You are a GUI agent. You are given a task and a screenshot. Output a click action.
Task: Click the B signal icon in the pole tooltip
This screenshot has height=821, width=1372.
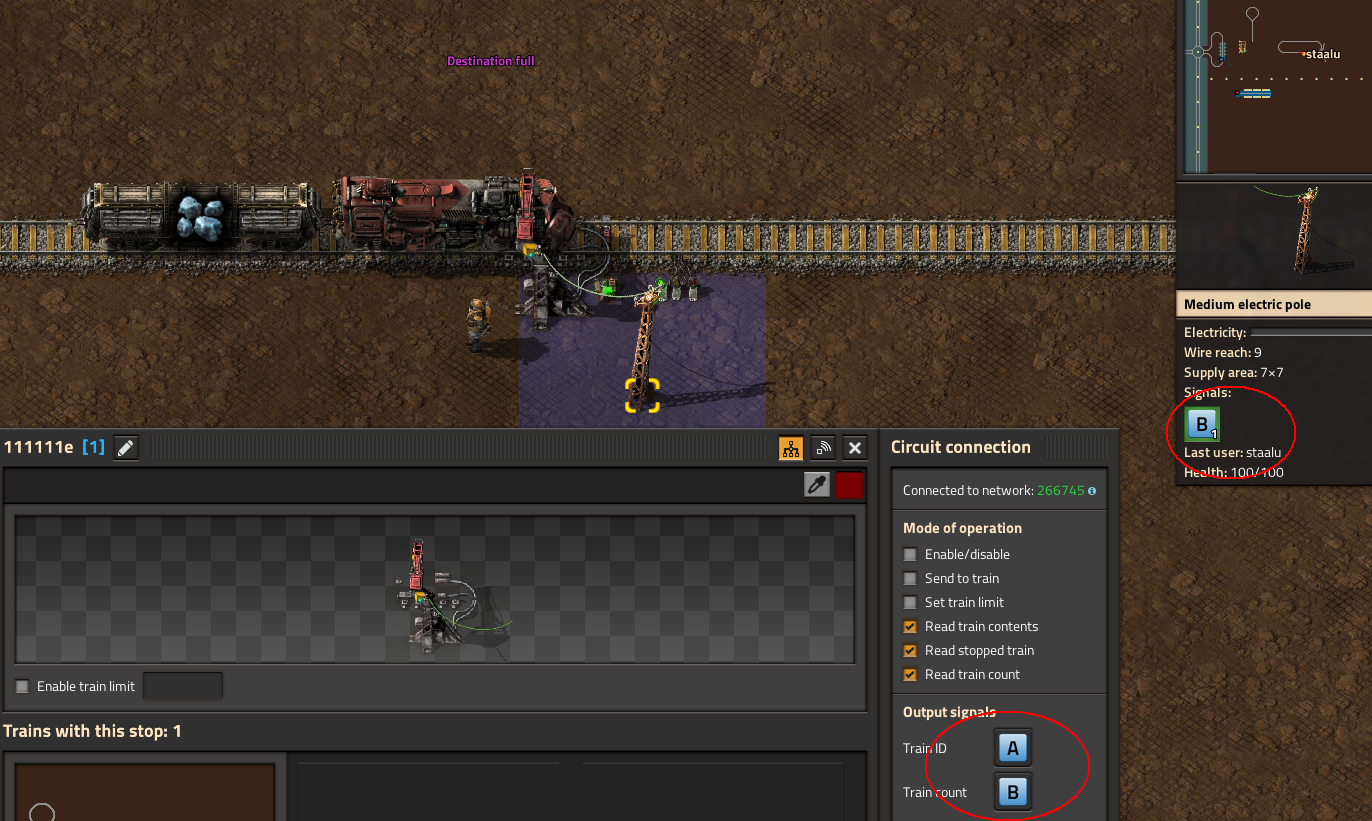point(1201,424)
